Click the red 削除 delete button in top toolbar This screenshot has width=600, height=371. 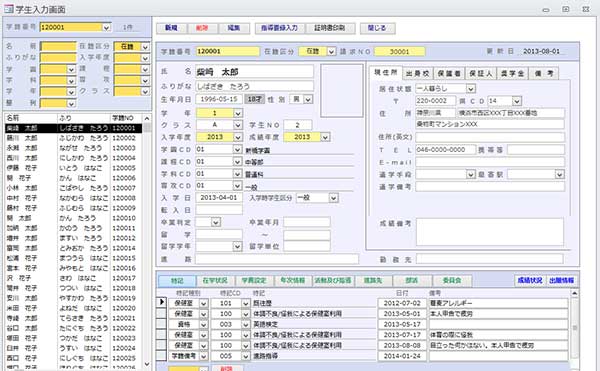[202, 28]
